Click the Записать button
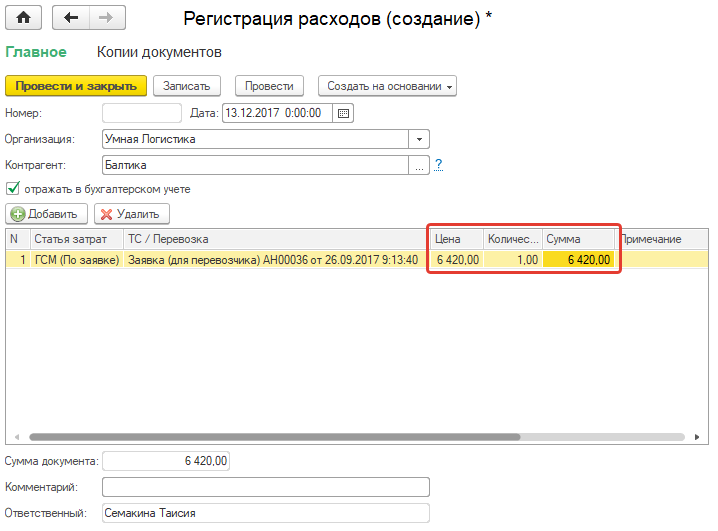Screen dimensions: 718x531 pyautogui.click(x=187, y=86)
